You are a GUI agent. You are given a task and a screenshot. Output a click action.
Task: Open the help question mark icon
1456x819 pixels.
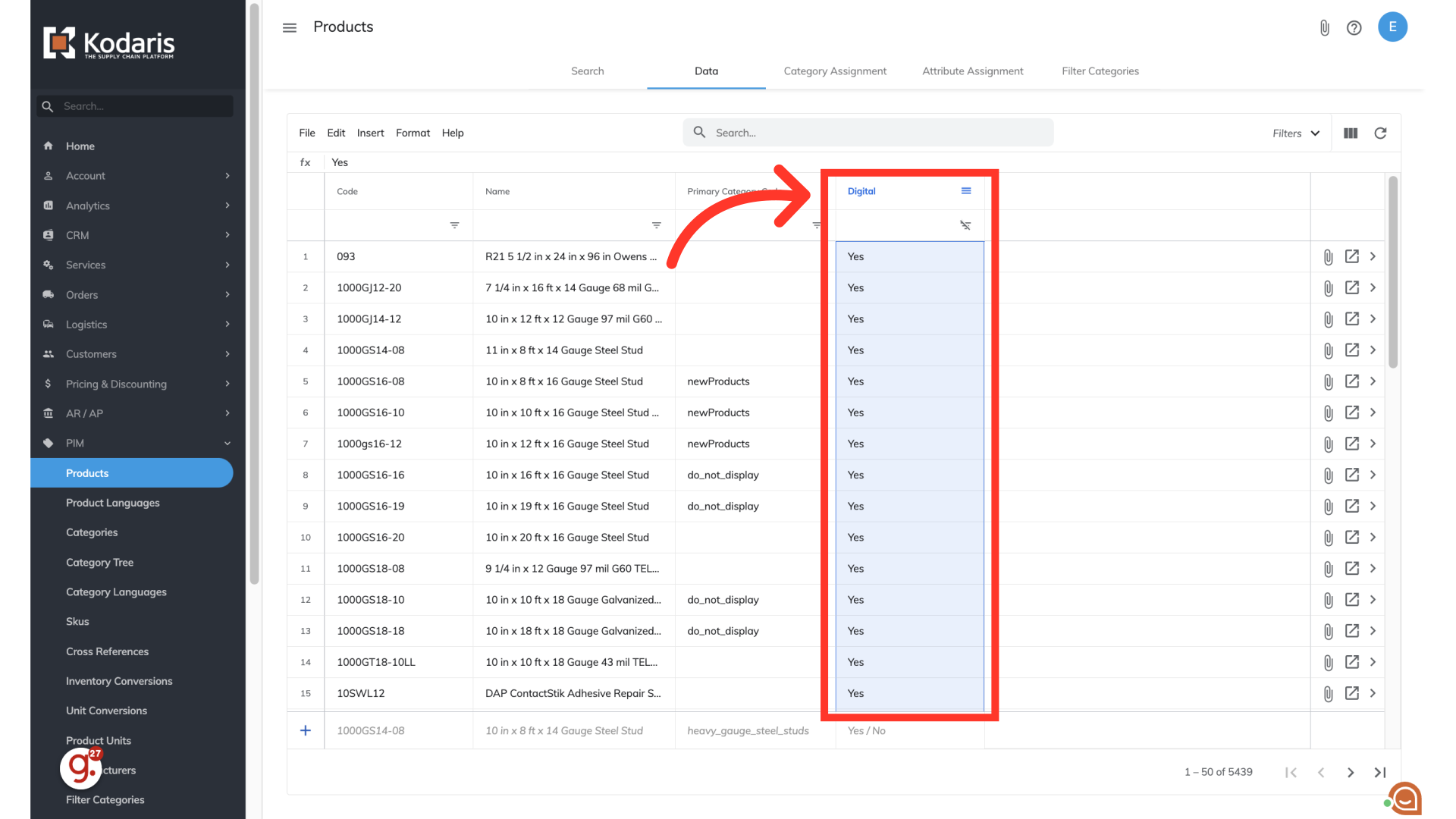[x=1354, y=28]
